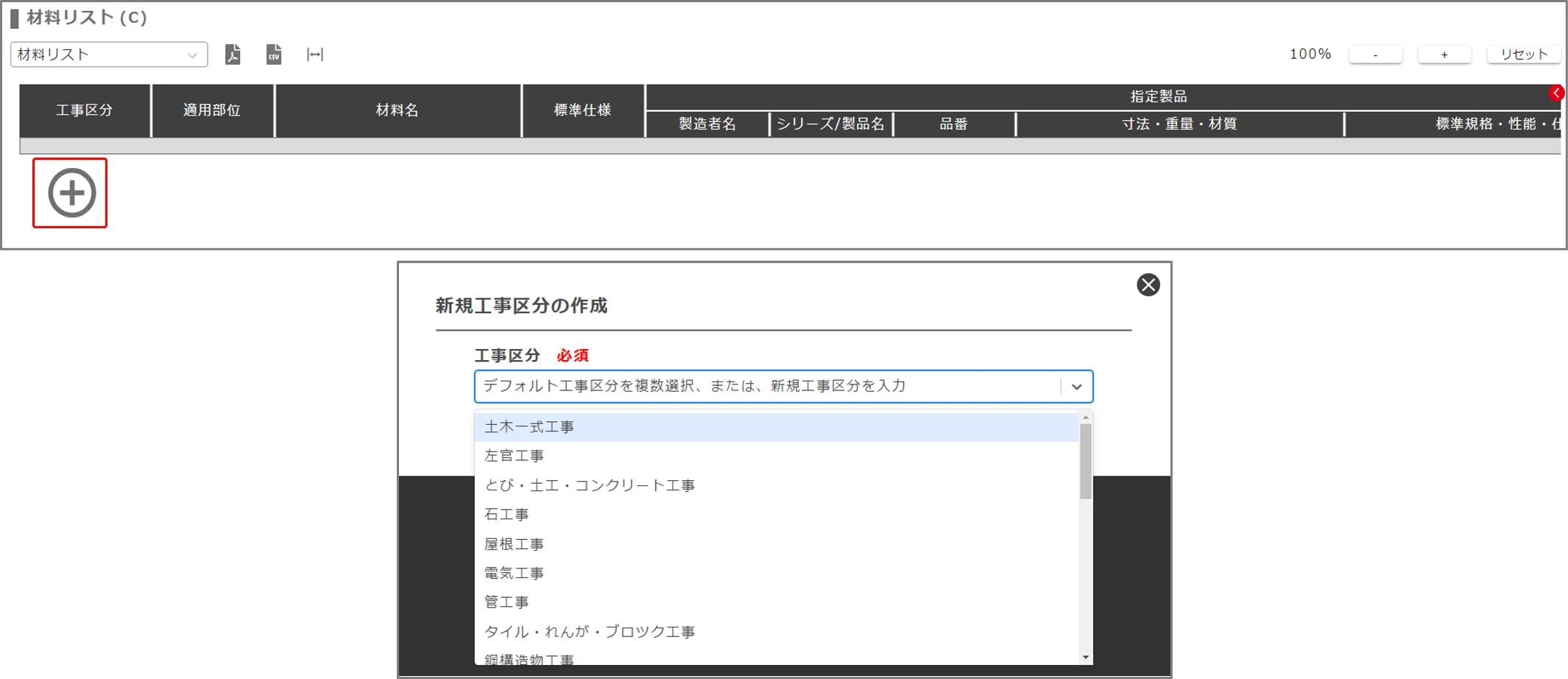Select 左官工事 option

click(777, 456)
